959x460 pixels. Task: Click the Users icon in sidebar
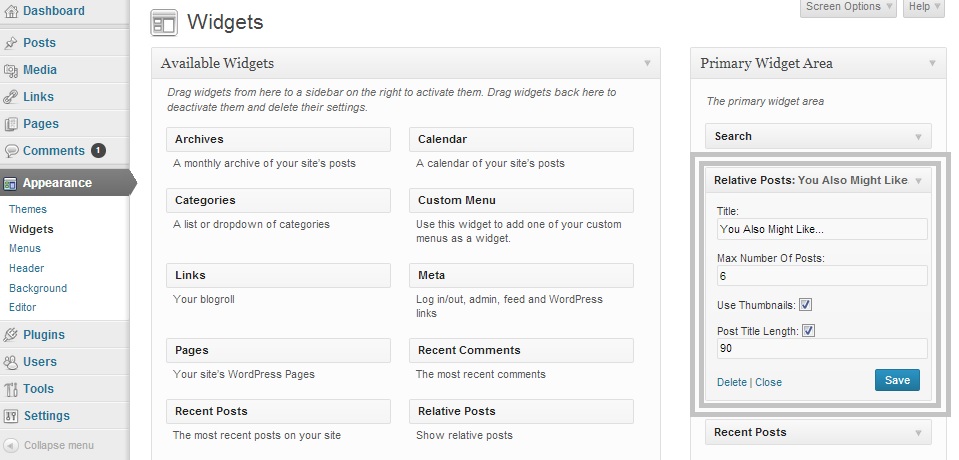pos(11,362)
